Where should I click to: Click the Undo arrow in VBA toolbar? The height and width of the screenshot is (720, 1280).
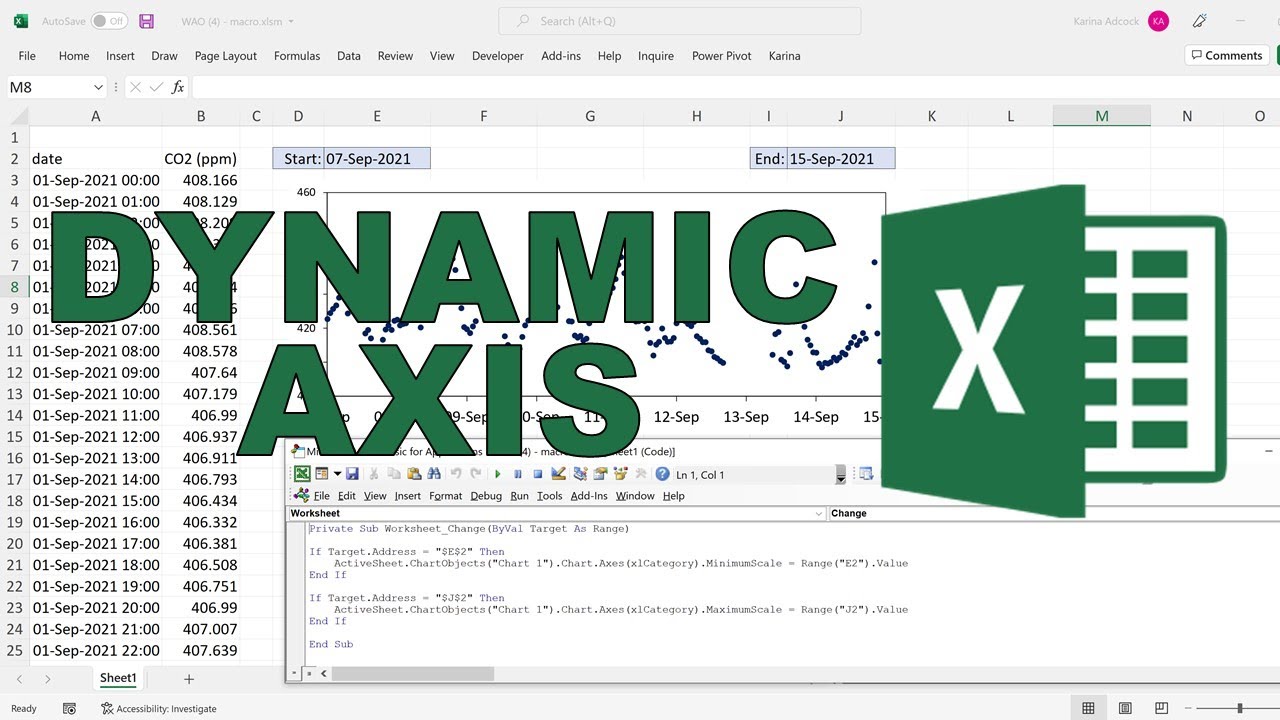(456, 474)
